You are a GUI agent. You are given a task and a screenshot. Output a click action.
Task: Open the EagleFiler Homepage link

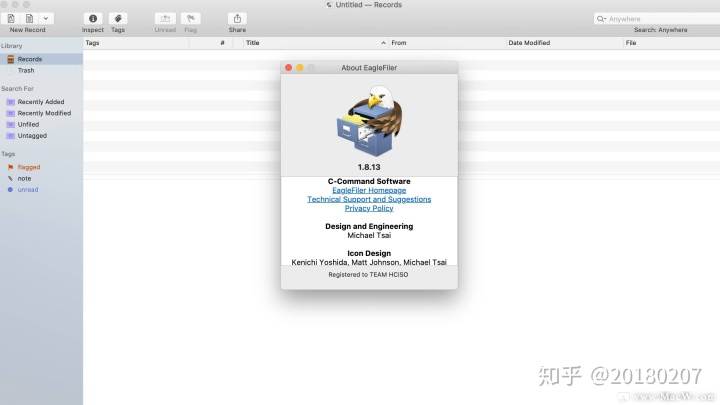[x=369, y=190]
